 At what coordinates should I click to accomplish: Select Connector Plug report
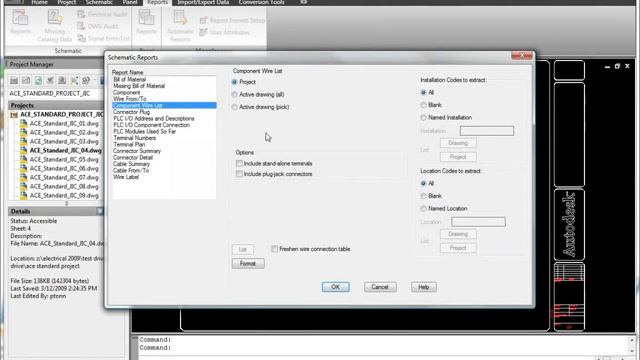tap(131, 112)
